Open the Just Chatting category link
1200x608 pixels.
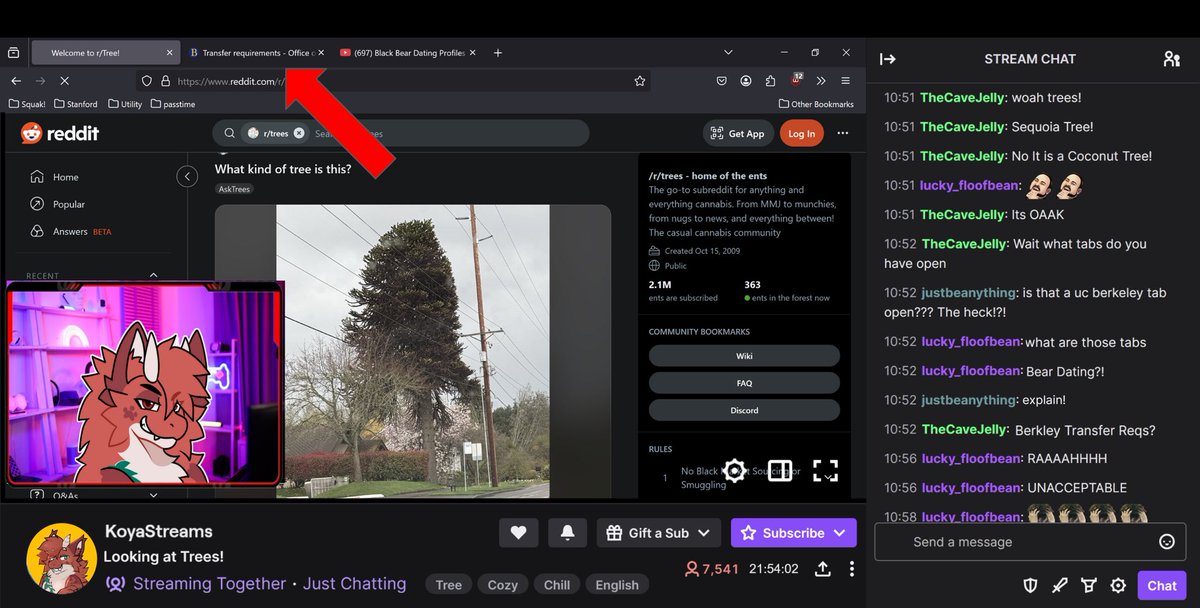(x=353, y=584)
